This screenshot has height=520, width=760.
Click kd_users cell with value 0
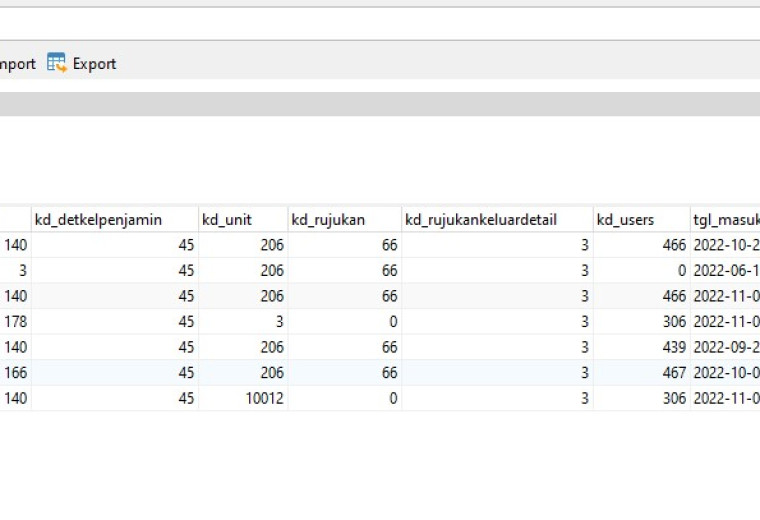(x=642, y=270)
